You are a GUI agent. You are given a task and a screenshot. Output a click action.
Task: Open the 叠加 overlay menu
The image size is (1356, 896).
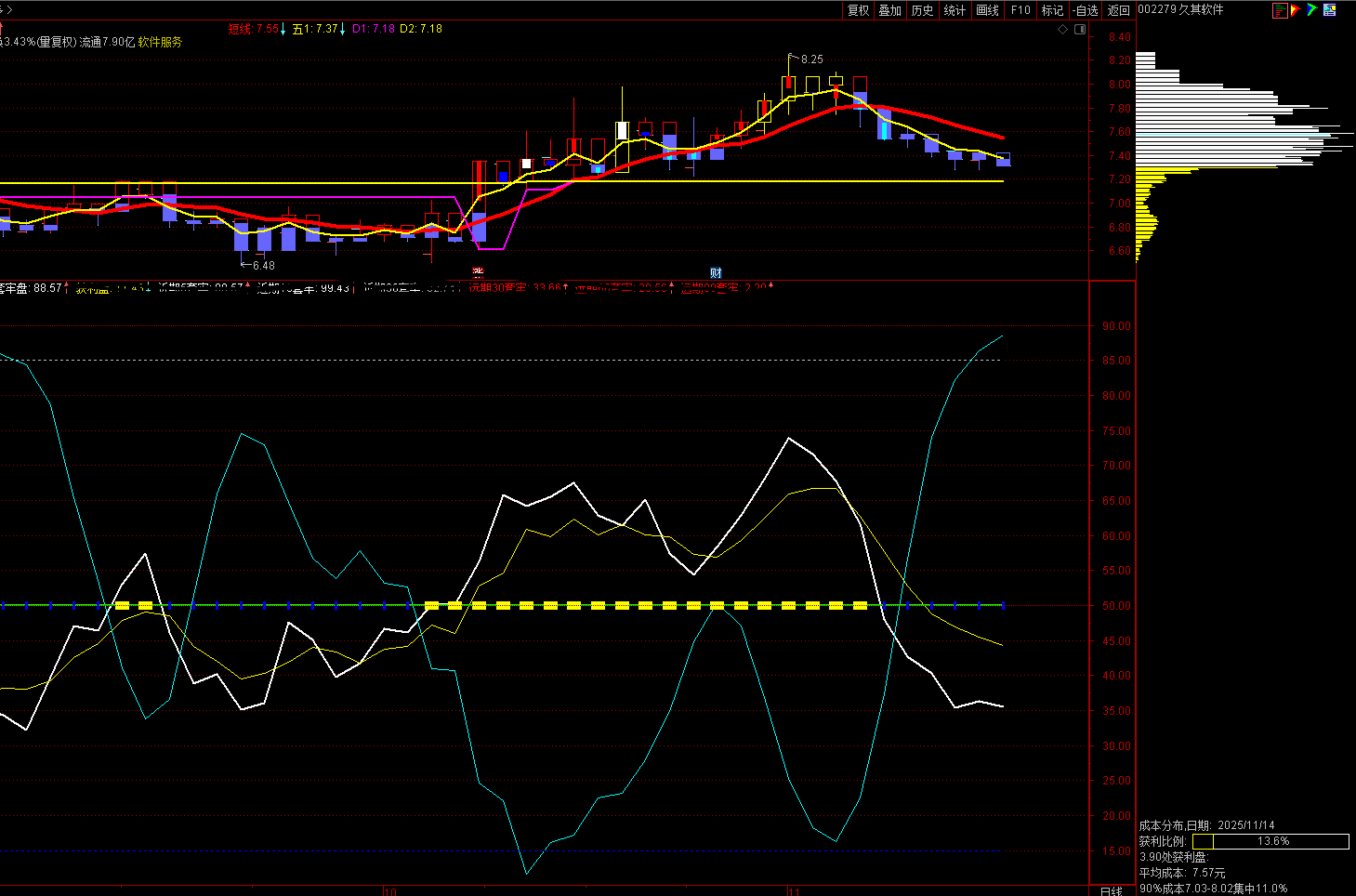point(890,10)
